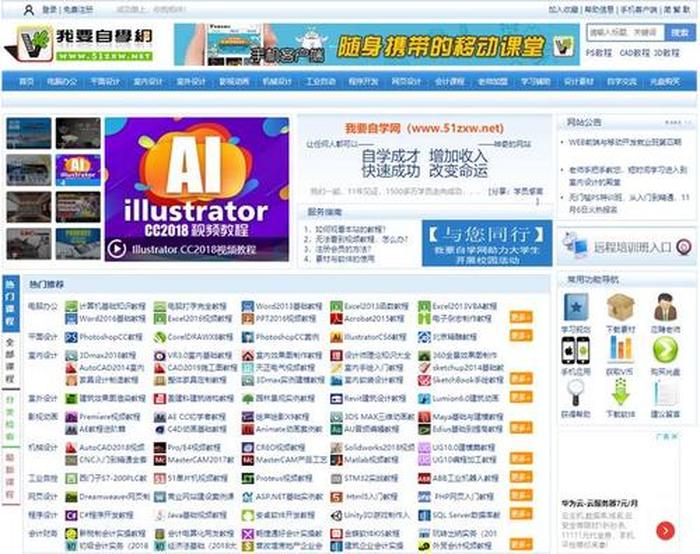Open the 与您同行 campus activity banner

point(487,243)
